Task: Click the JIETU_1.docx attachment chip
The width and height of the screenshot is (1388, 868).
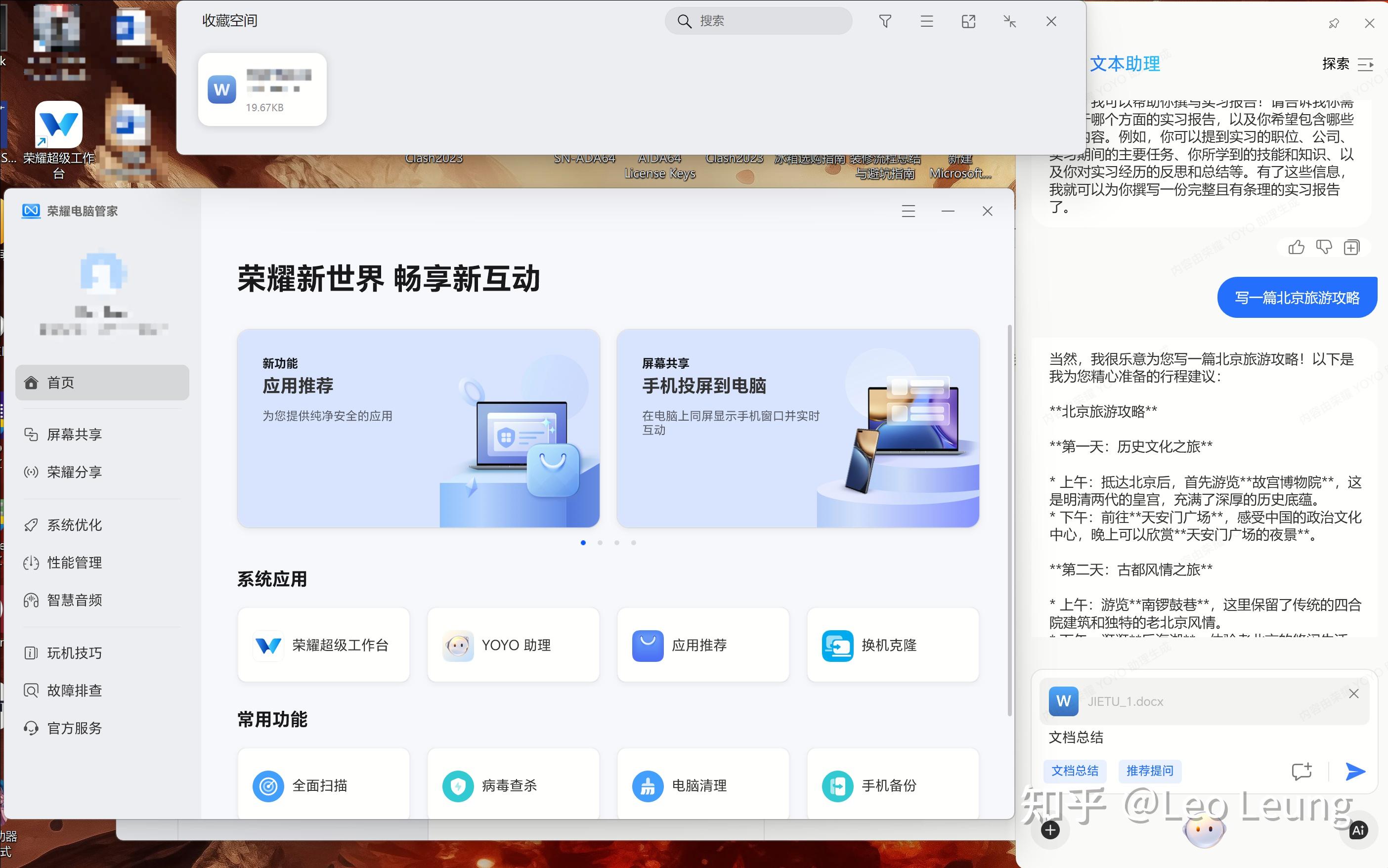Action: point(1204,701)
